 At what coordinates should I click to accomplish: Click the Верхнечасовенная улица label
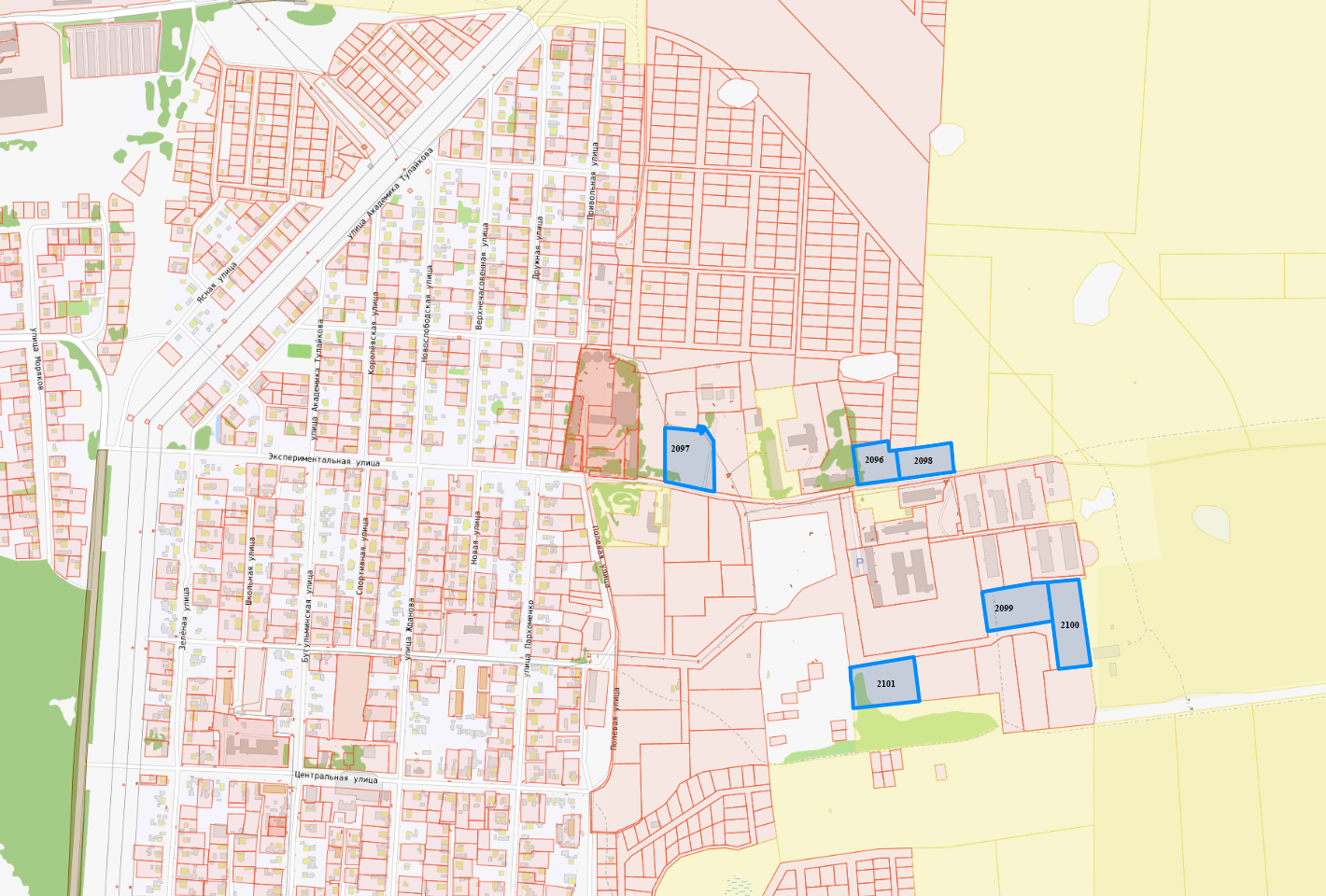tap(482, 276)
